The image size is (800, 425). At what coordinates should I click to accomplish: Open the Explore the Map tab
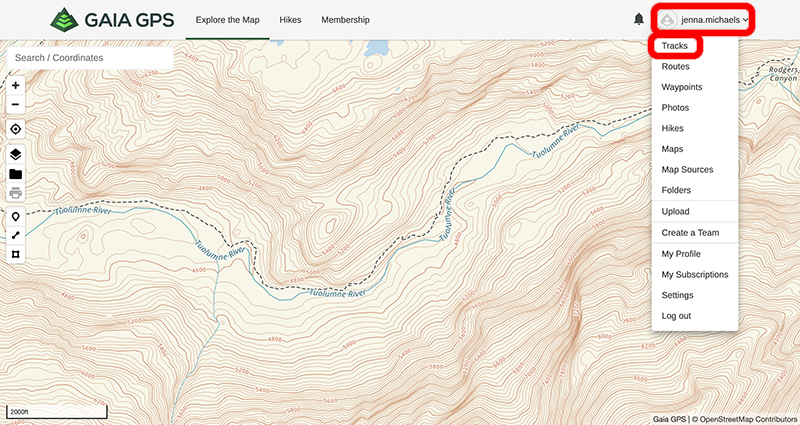[x=228, y=20]
